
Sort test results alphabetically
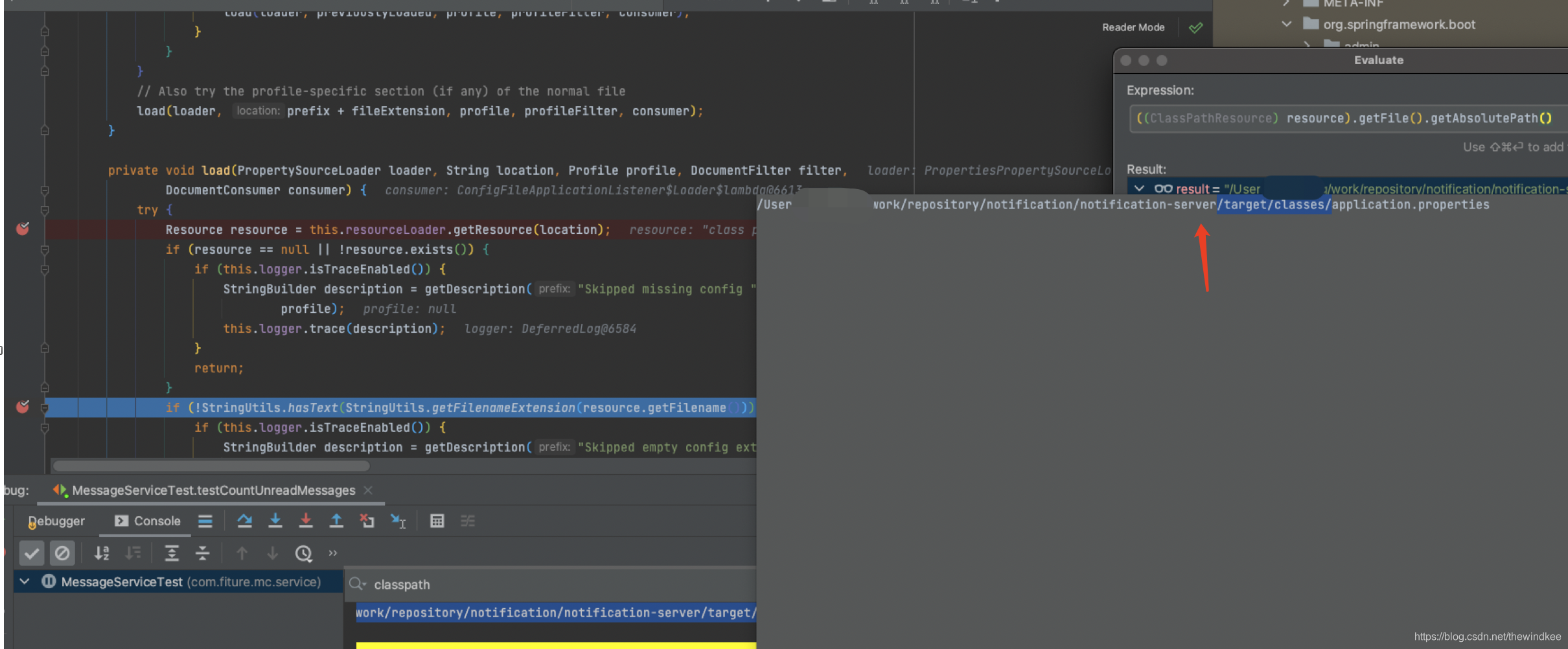tap(102, 553)
